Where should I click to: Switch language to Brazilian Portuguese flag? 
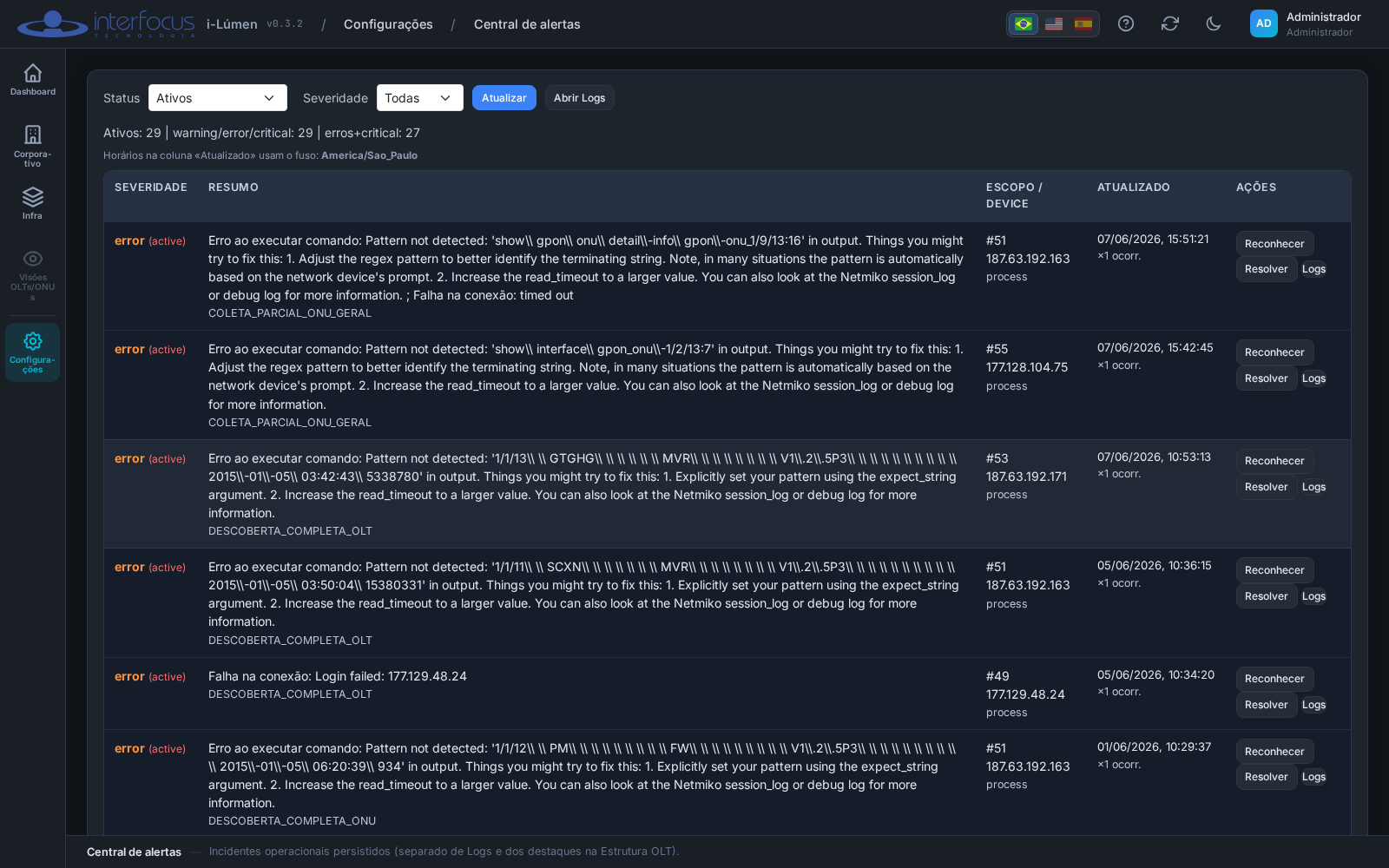pyautogui.click(x=1024, y=23)
